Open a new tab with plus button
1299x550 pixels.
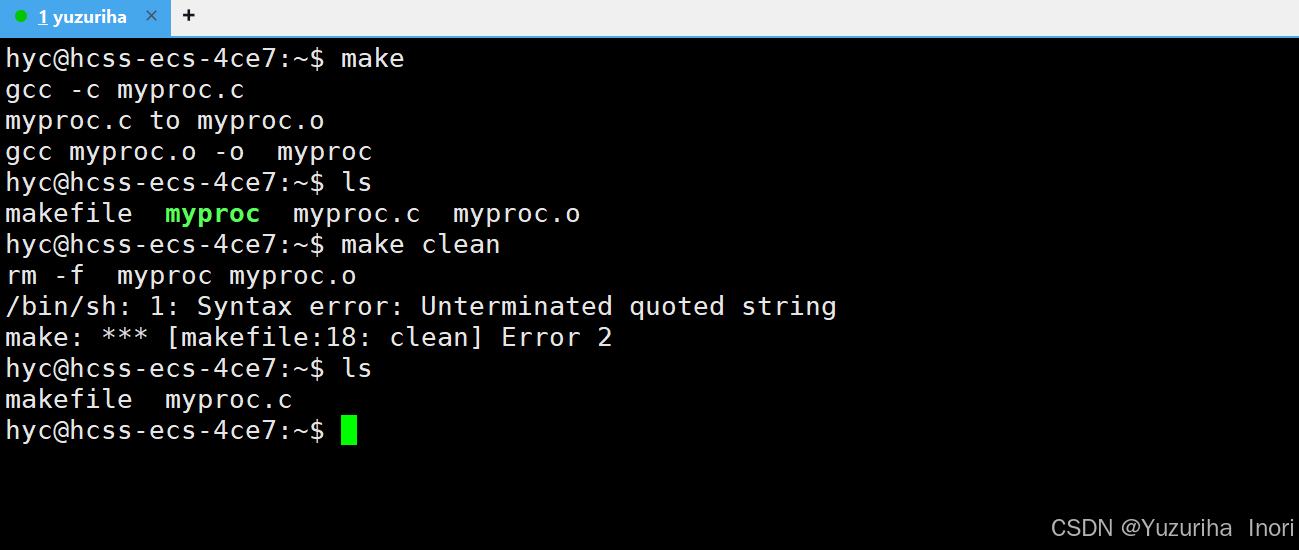[189, 16]
